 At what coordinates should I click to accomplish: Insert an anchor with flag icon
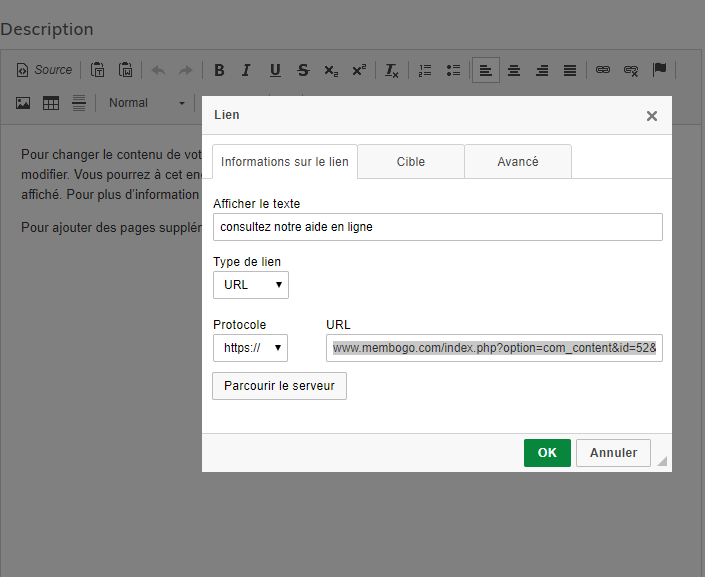click(x=659, y=70)
